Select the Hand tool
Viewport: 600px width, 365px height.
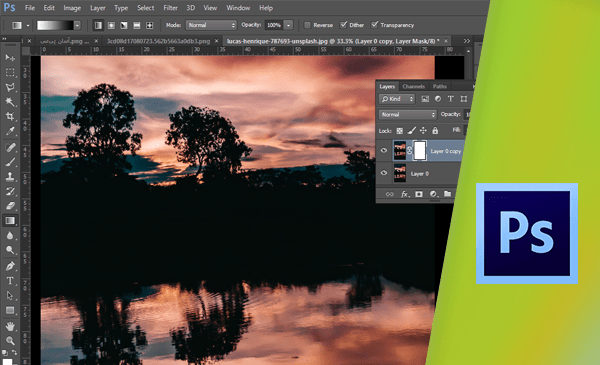(x=10, y=326)
